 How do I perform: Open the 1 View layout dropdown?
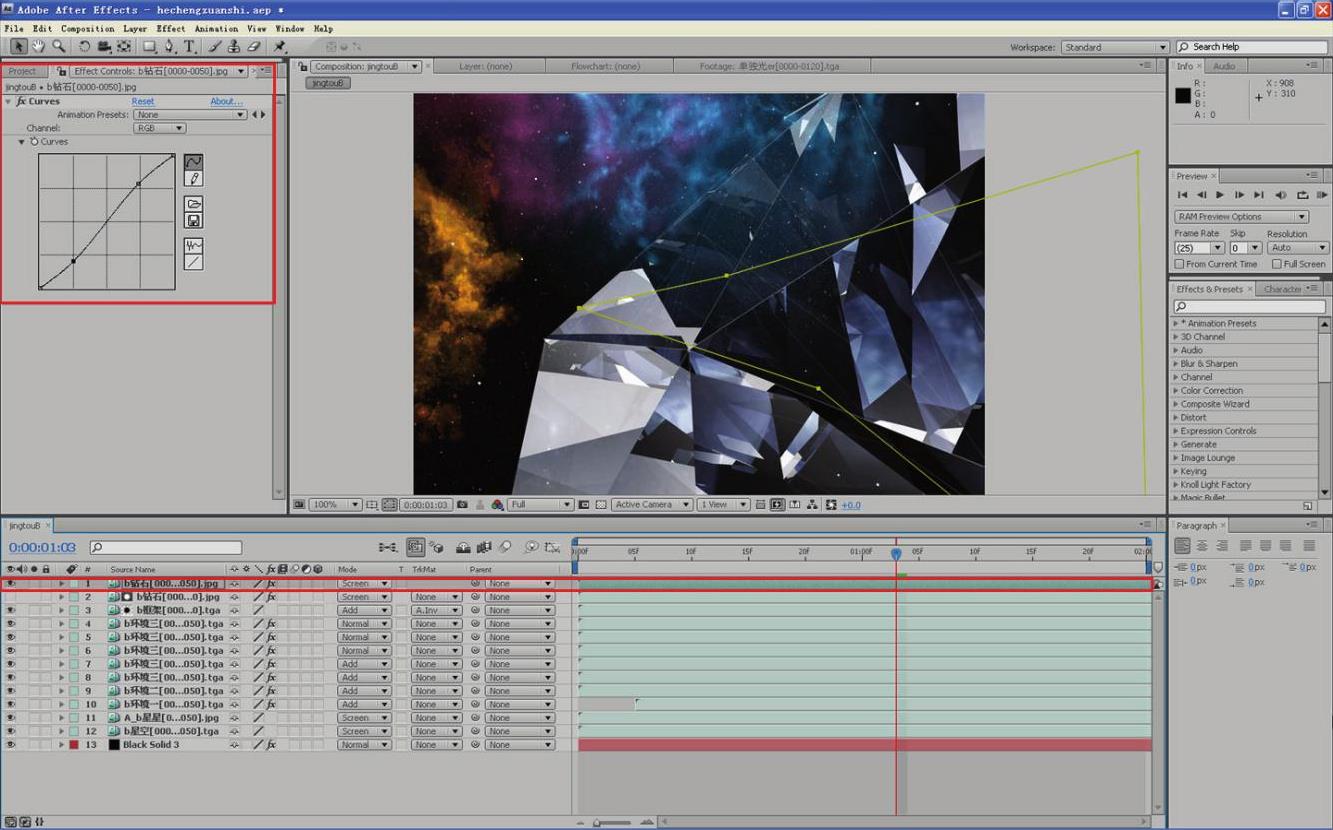click(x=723, y=505)
